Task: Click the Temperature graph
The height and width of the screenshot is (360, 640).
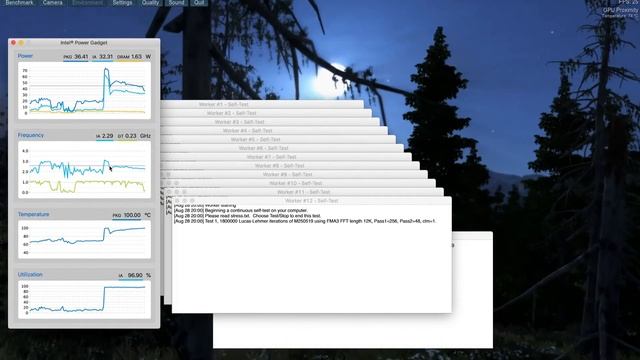Action: 84,239
